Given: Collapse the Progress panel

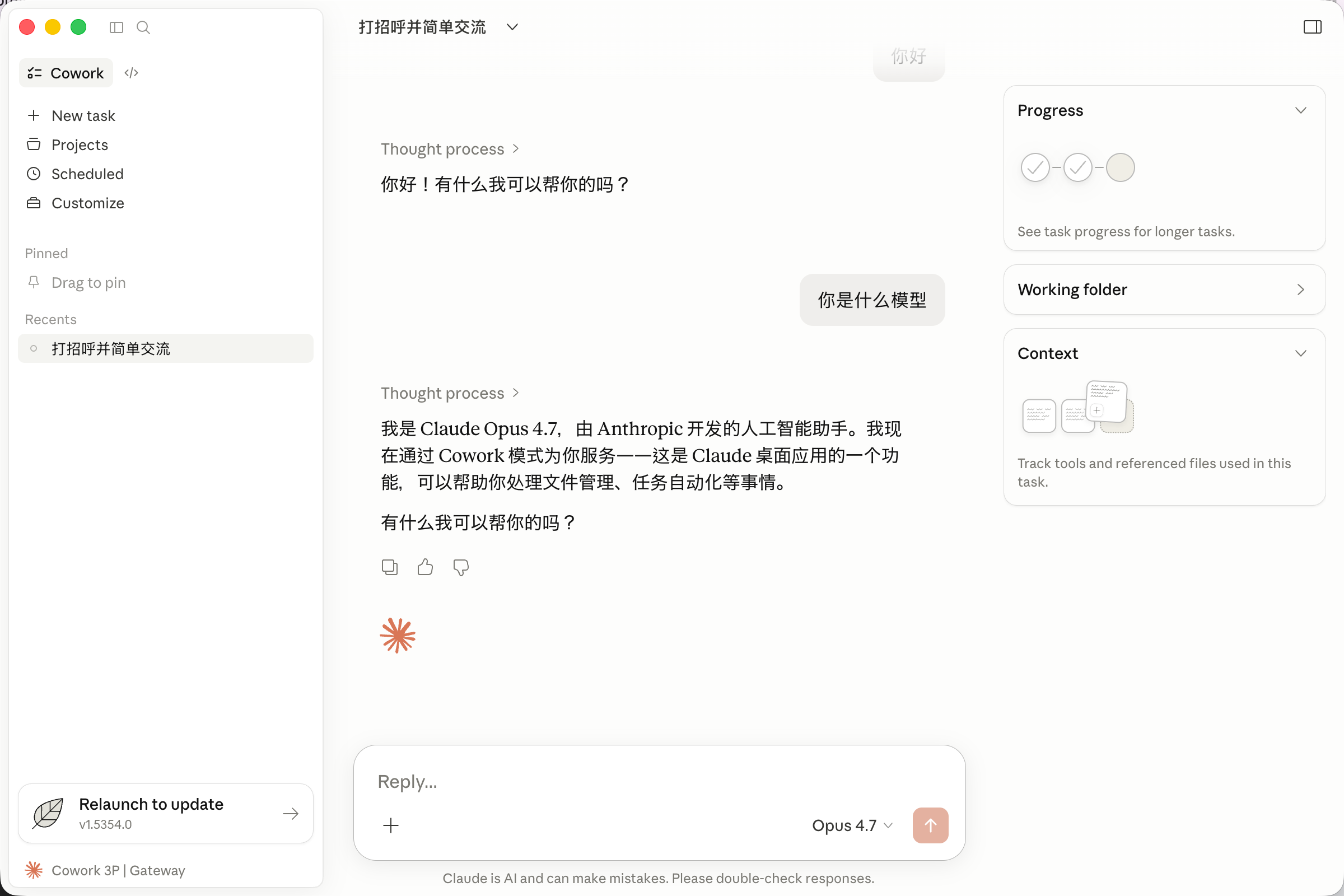Looking at the screenshot, I should click(1300, 110).
